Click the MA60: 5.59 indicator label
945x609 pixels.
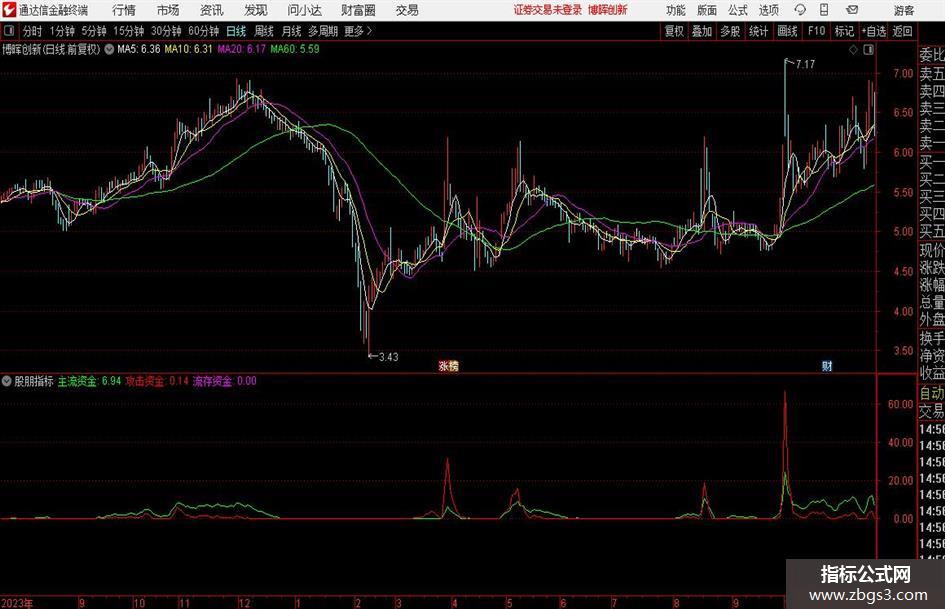(295, 49)
